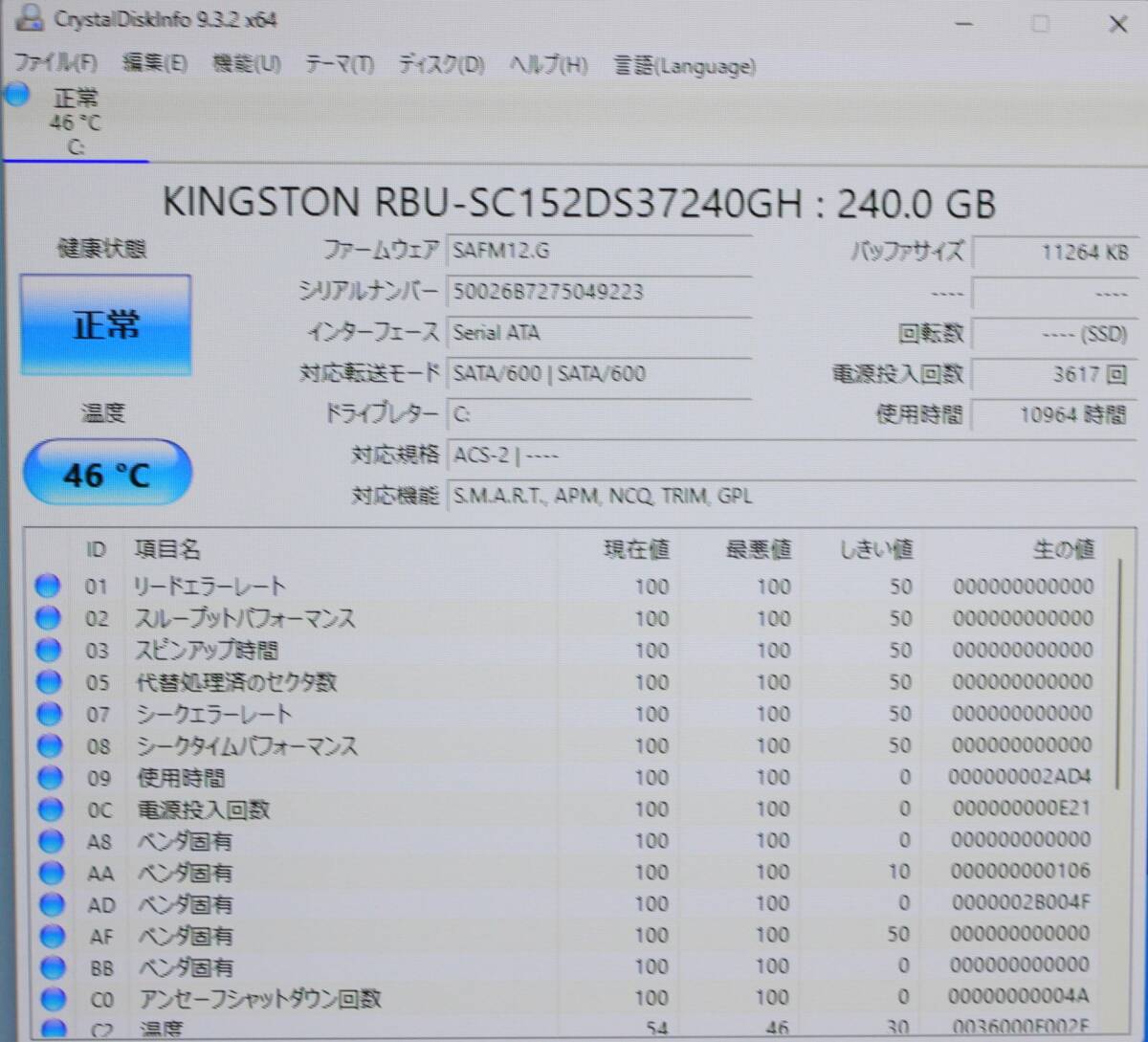Click raw value 000000002AD4 in 使用時間 row
The height and width of the screenshot is (1042, 1148).
[1020, 776]
